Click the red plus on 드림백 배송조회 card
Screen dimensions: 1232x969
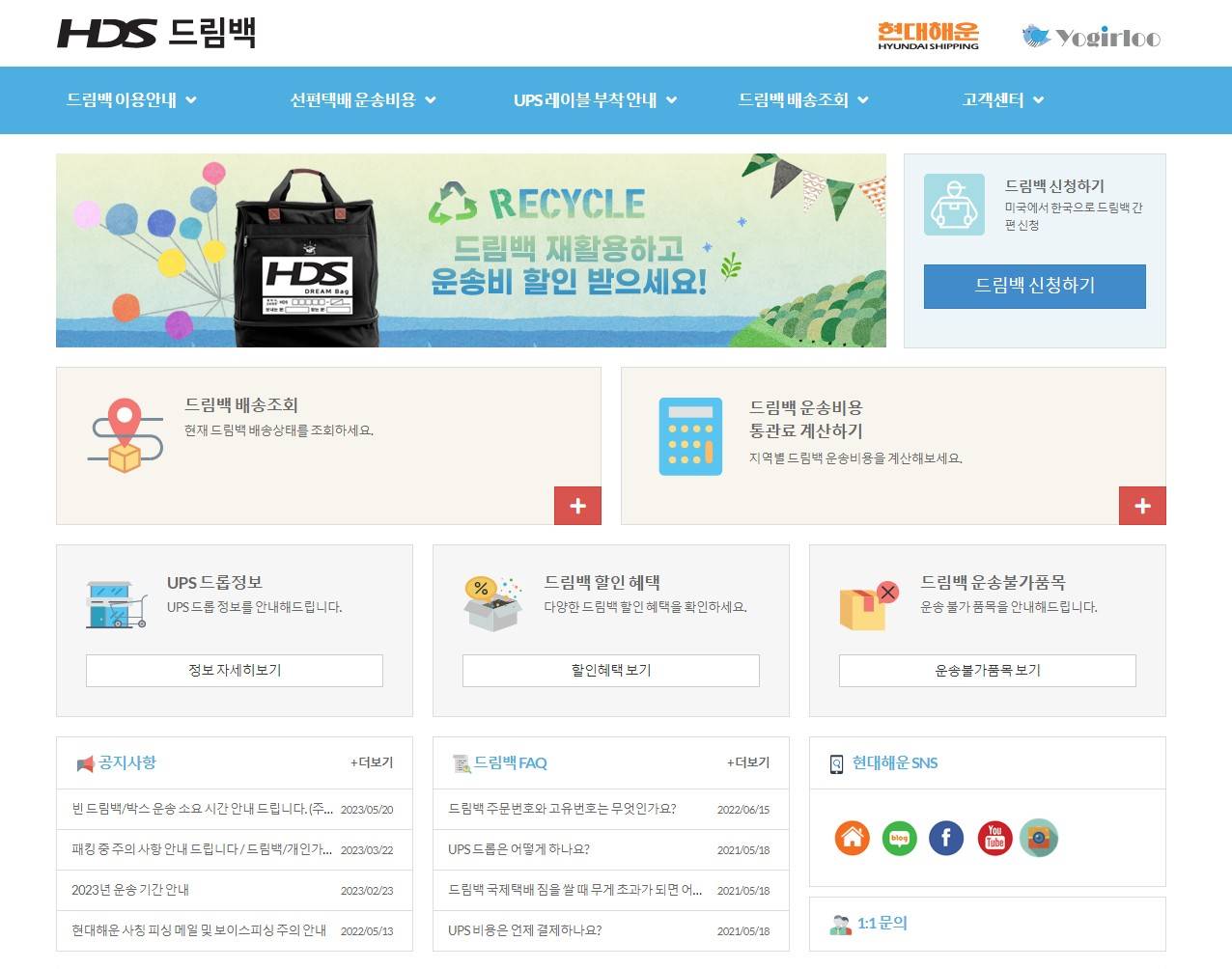[577, 506]
